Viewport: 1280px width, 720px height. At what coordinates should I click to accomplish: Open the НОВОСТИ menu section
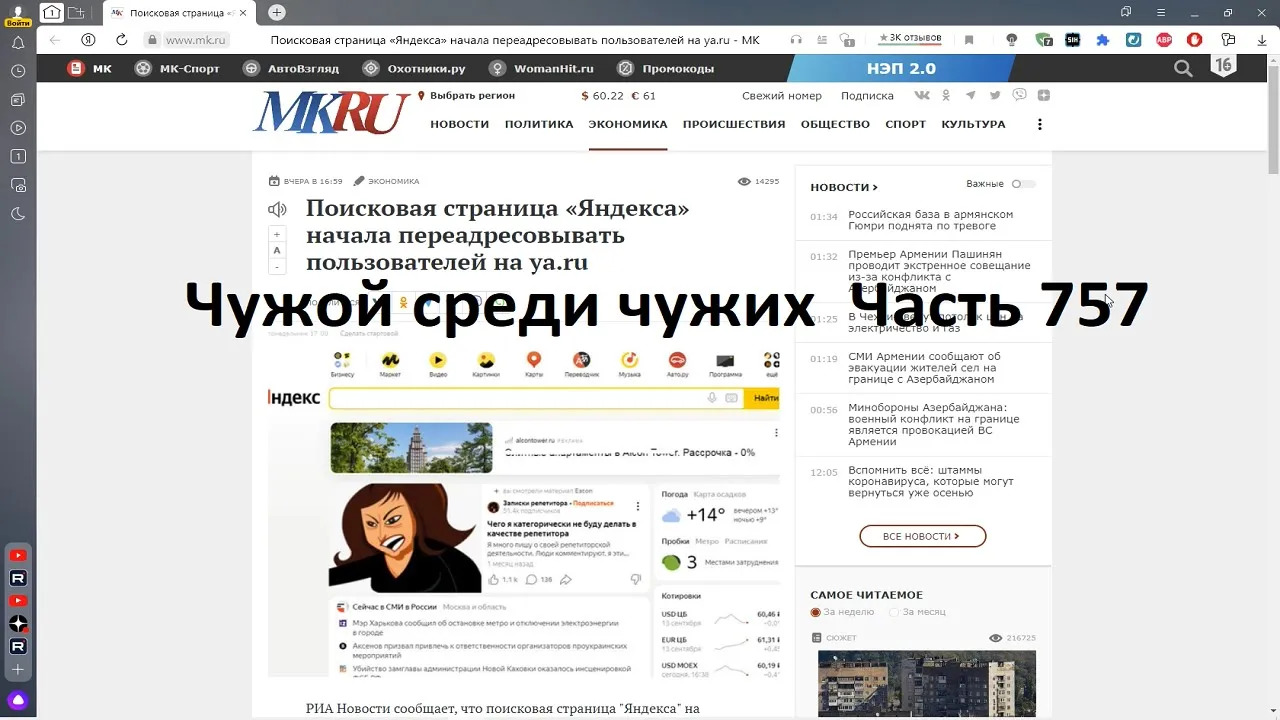[460, 125]
